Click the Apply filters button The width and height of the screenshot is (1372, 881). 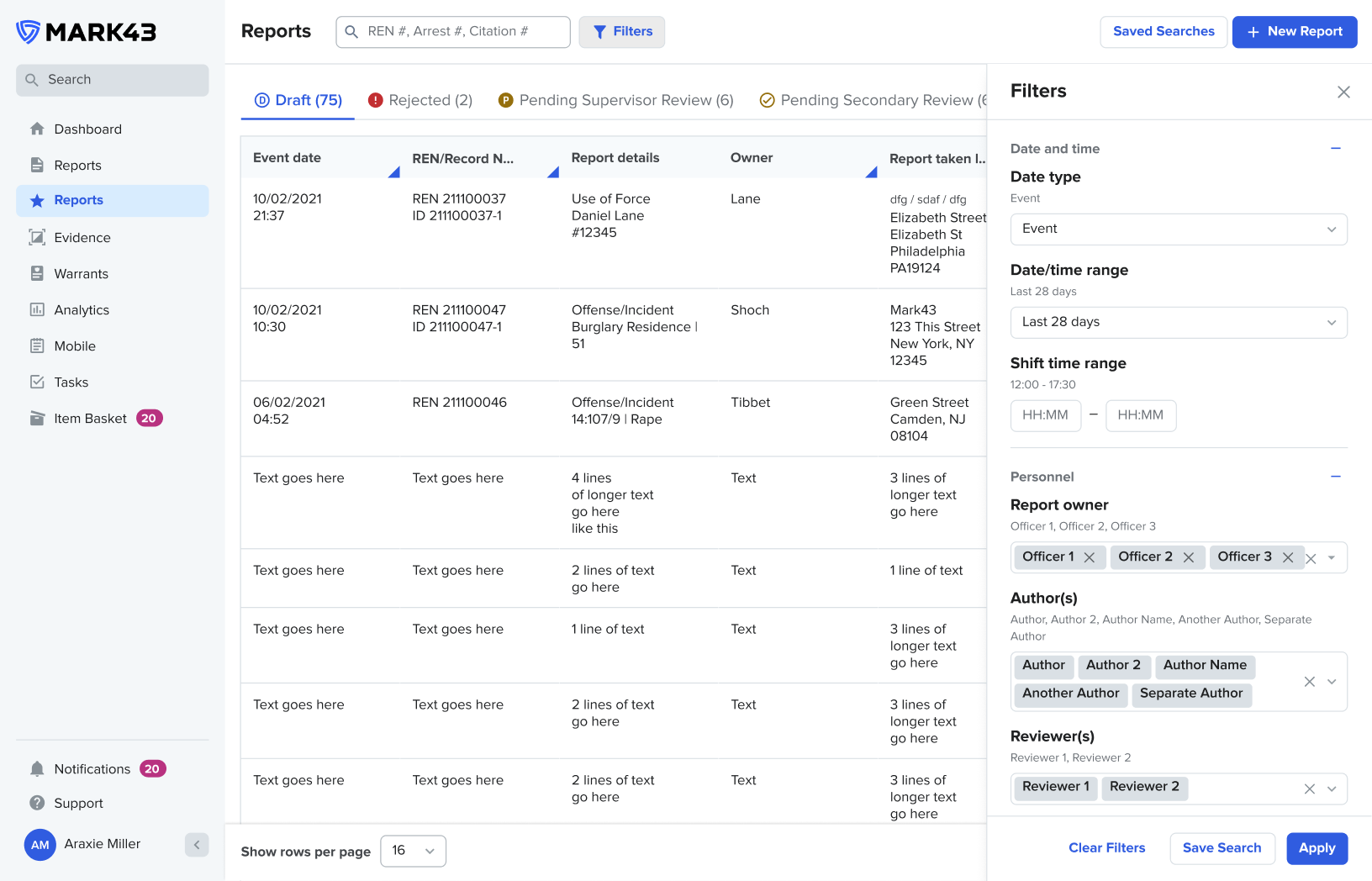tap(1317, 848)
